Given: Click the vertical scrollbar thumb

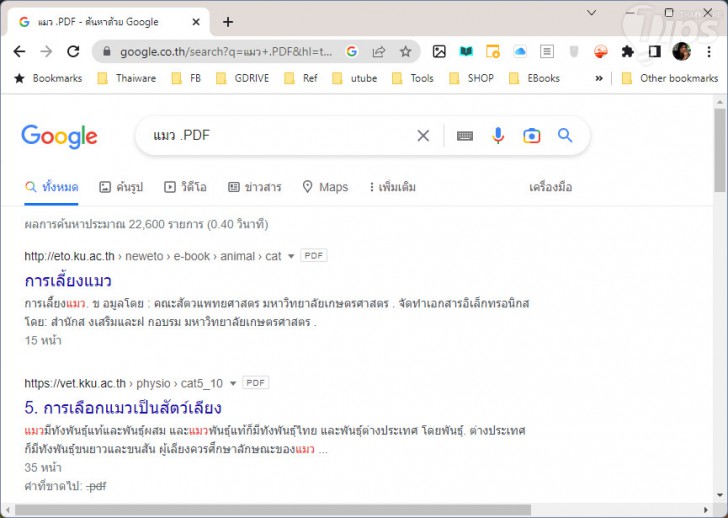Looking at the screenshot, I should 720,149.
